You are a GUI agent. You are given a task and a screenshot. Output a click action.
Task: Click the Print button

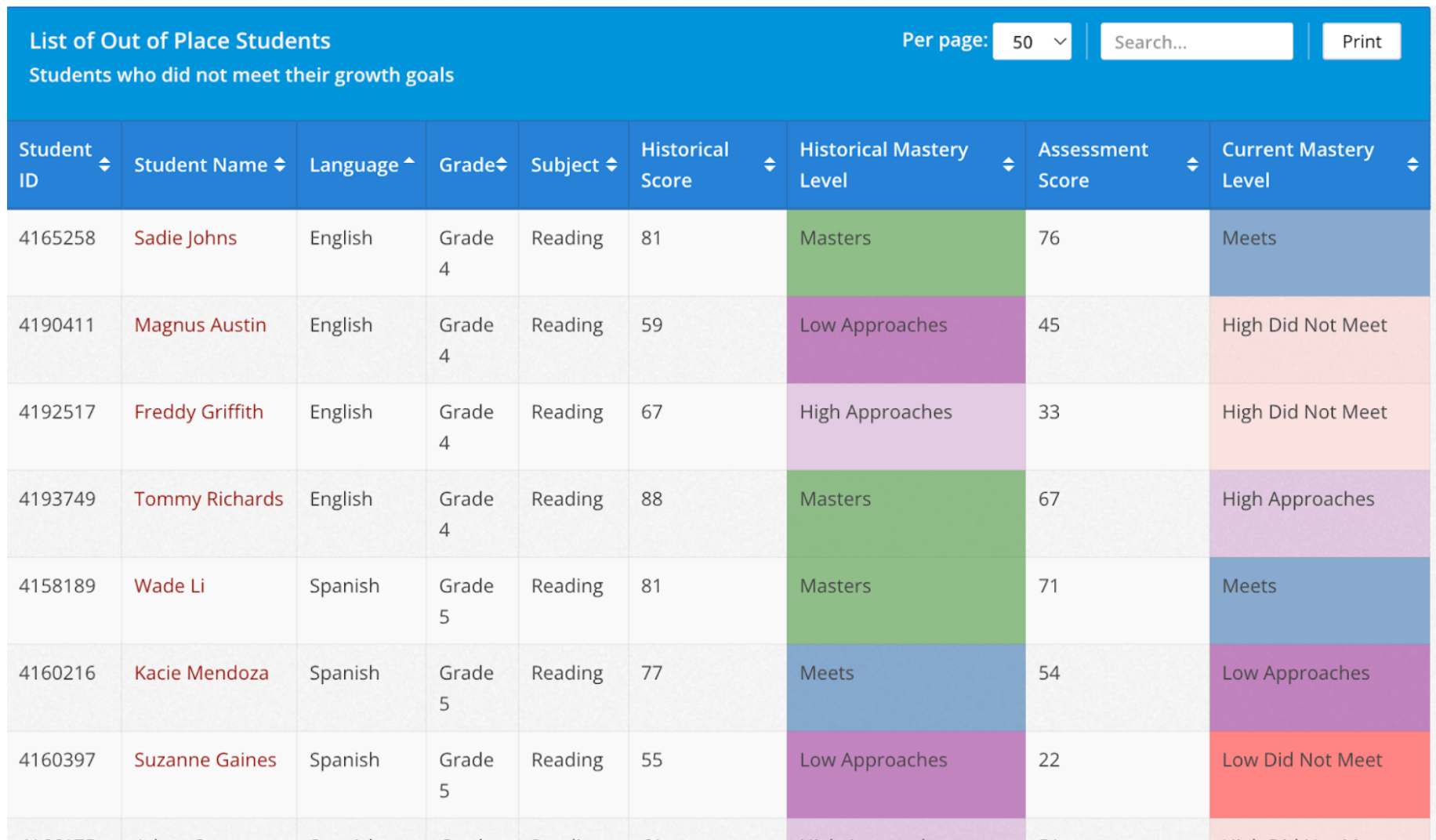tap(1362, 42)
